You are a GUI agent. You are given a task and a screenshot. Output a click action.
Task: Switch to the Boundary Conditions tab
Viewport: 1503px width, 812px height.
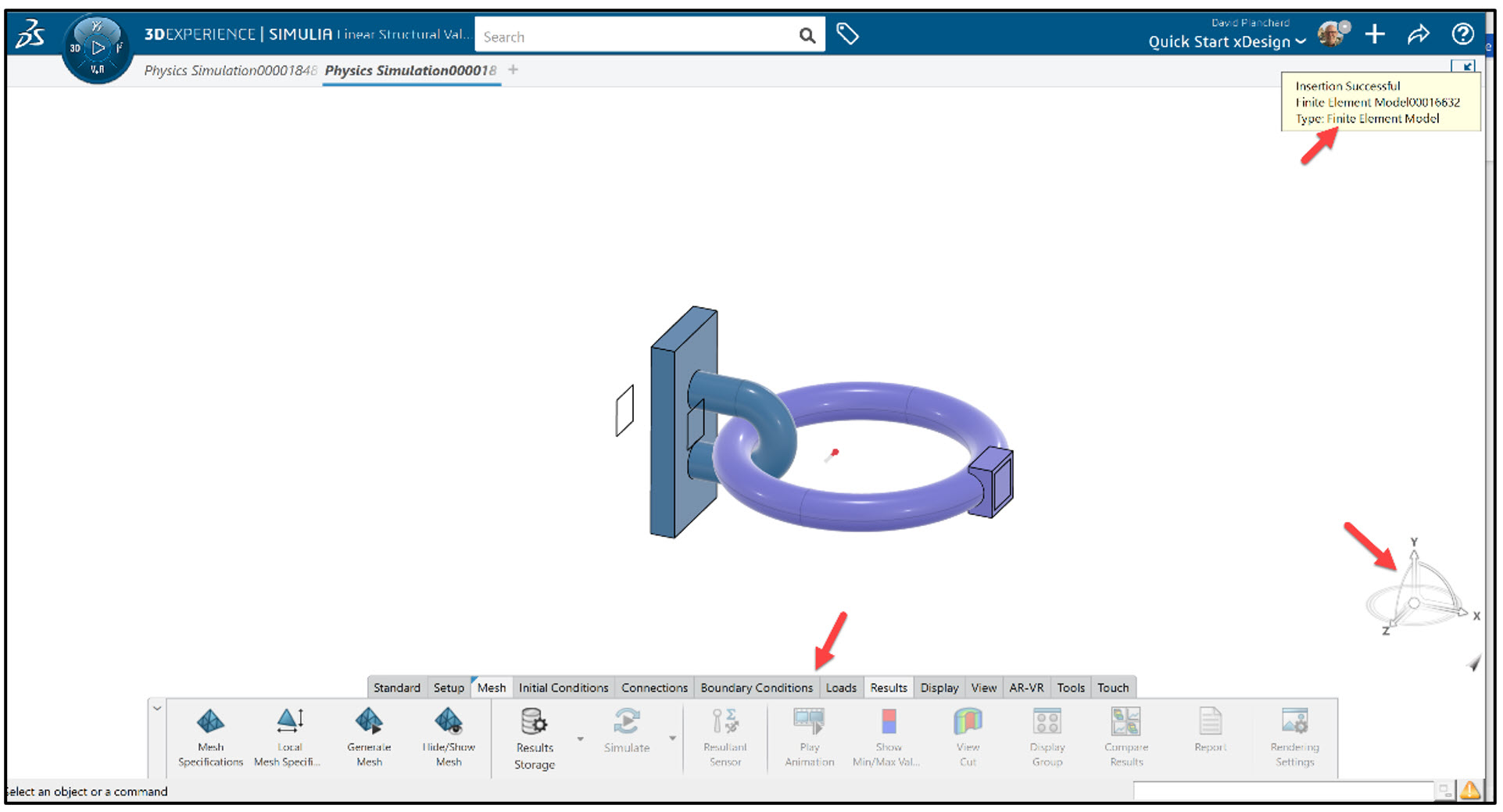coord(756,688)
